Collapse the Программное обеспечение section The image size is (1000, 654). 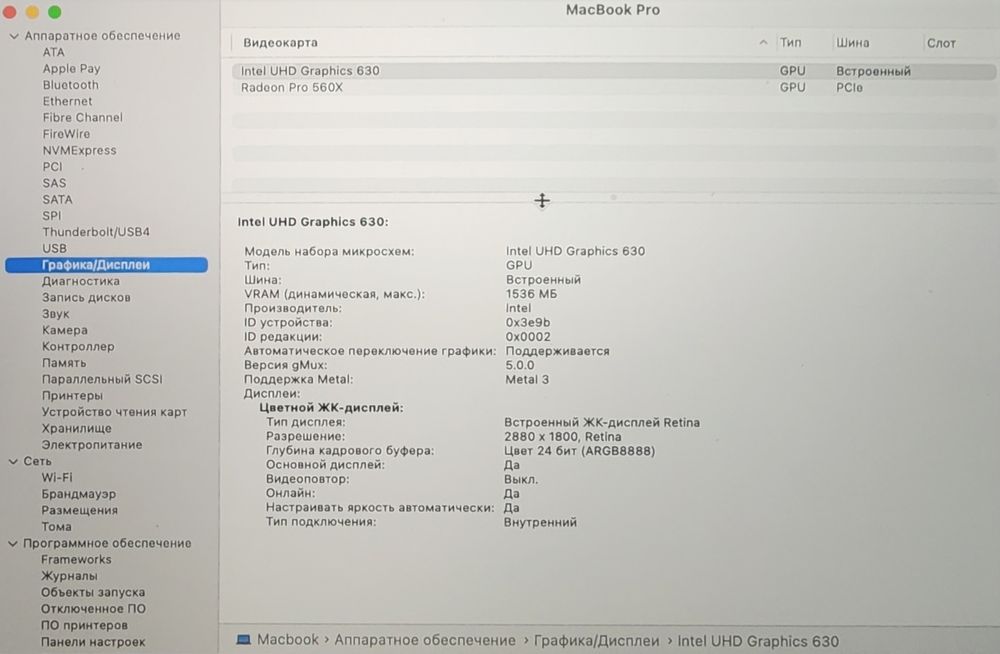(x=13, y=544)
